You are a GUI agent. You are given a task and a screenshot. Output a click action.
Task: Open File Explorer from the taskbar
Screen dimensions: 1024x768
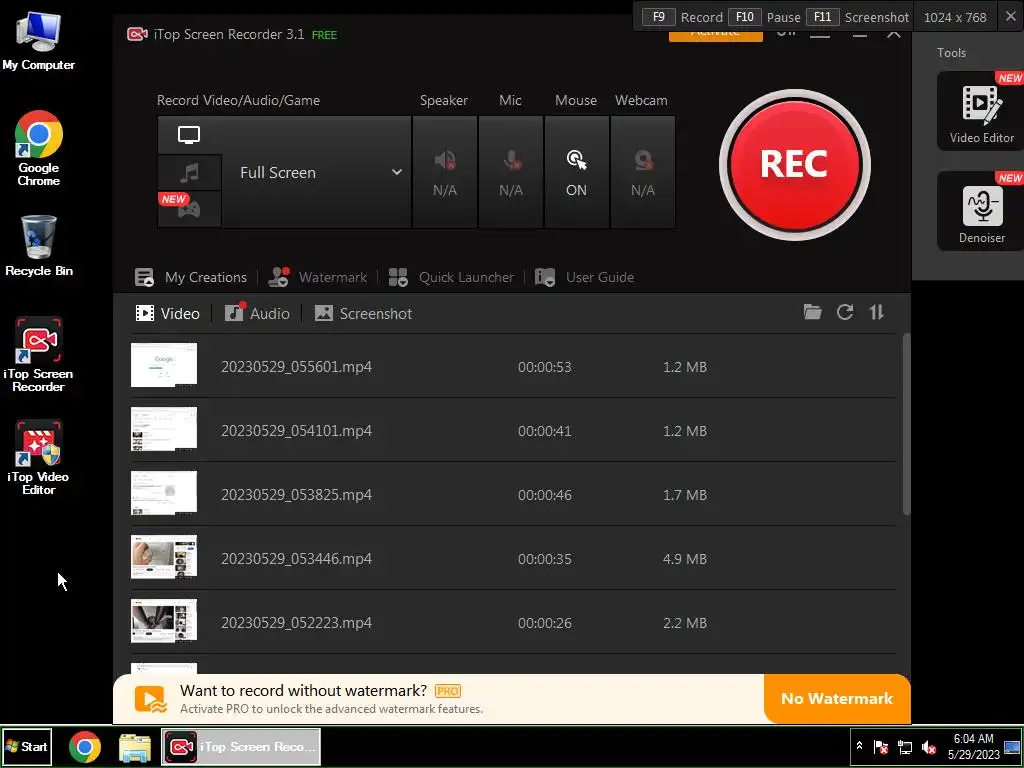[135, 747]
